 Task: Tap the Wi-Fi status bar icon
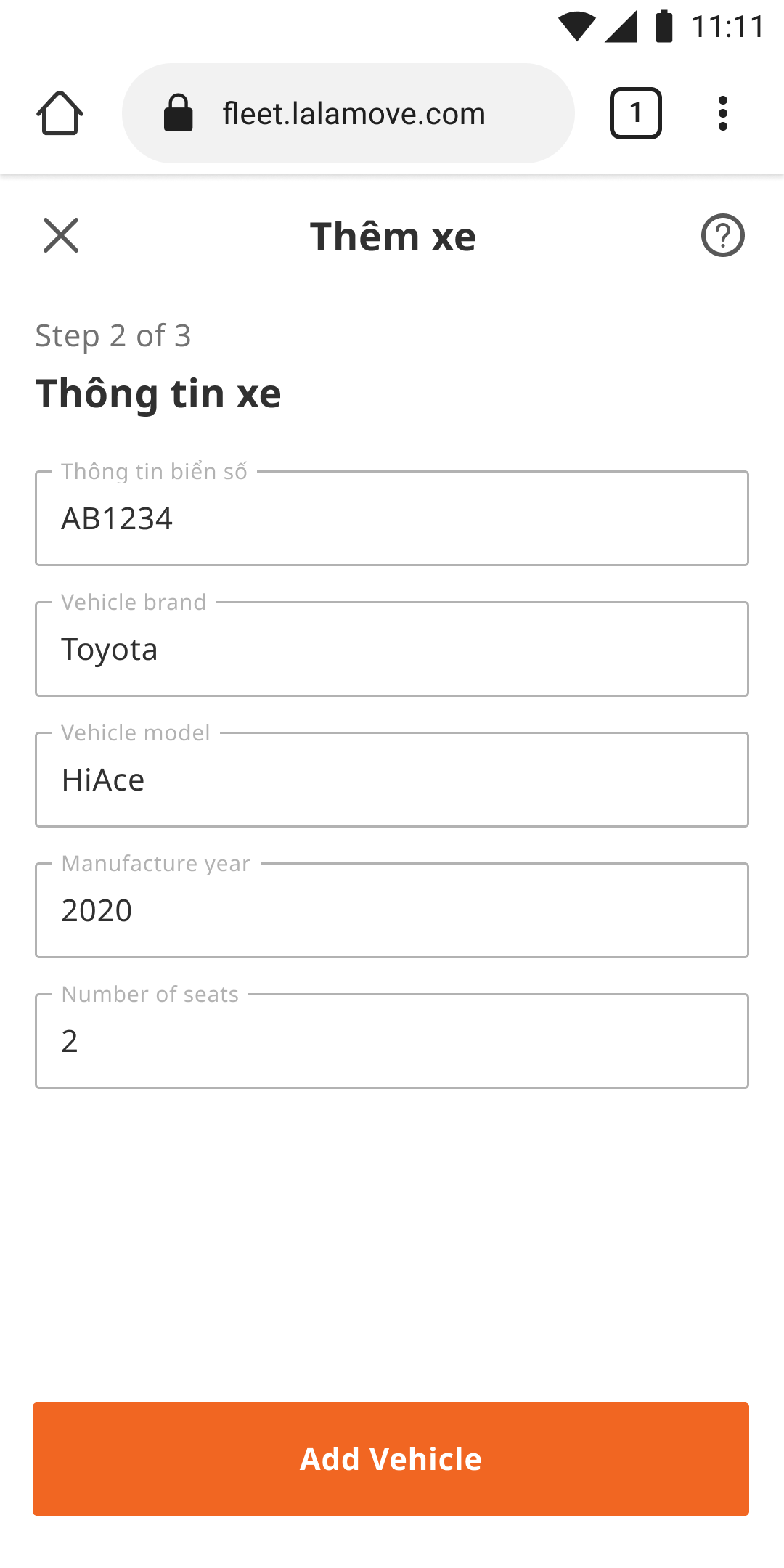tap(577, 27)
